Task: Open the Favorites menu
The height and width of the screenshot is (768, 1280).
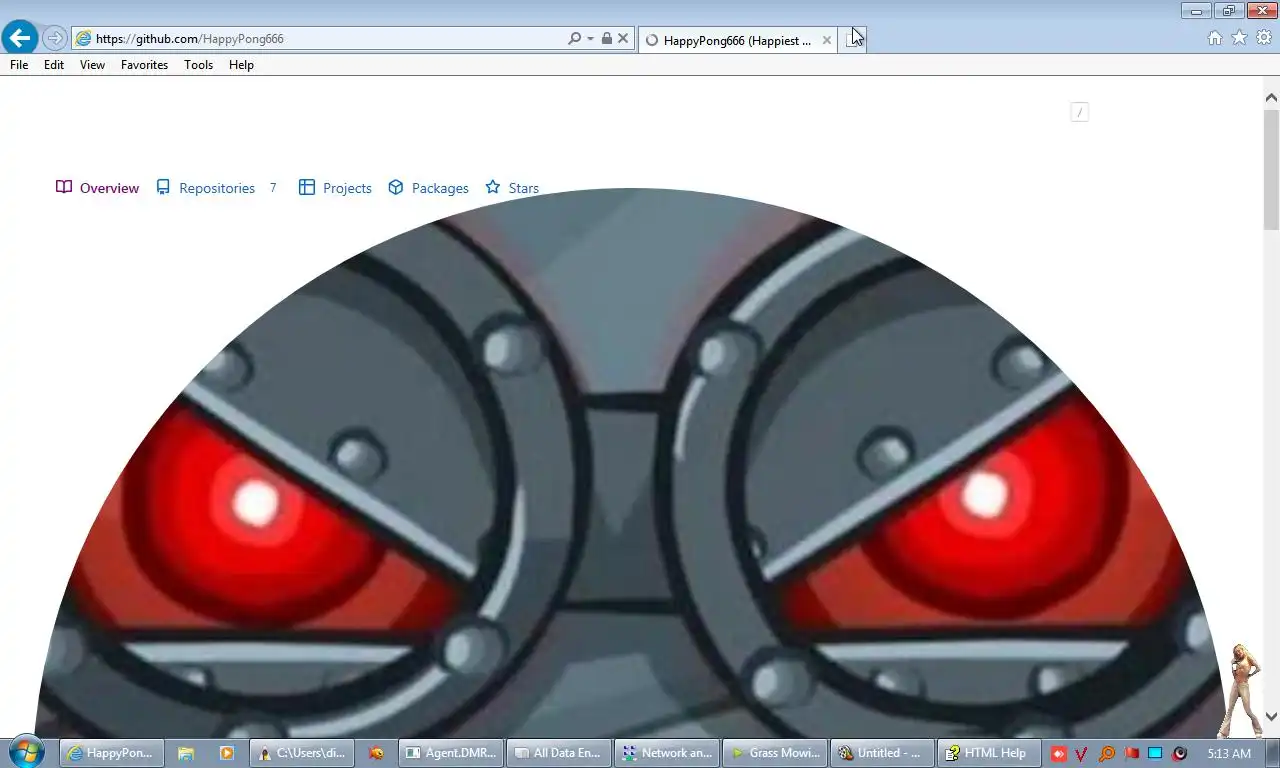Action: (144, 64)
